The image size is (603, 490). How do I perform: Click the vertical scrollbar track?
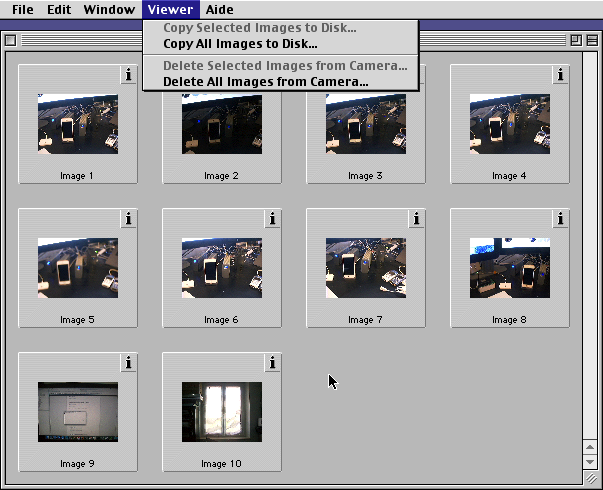click(x=590, y=246)
